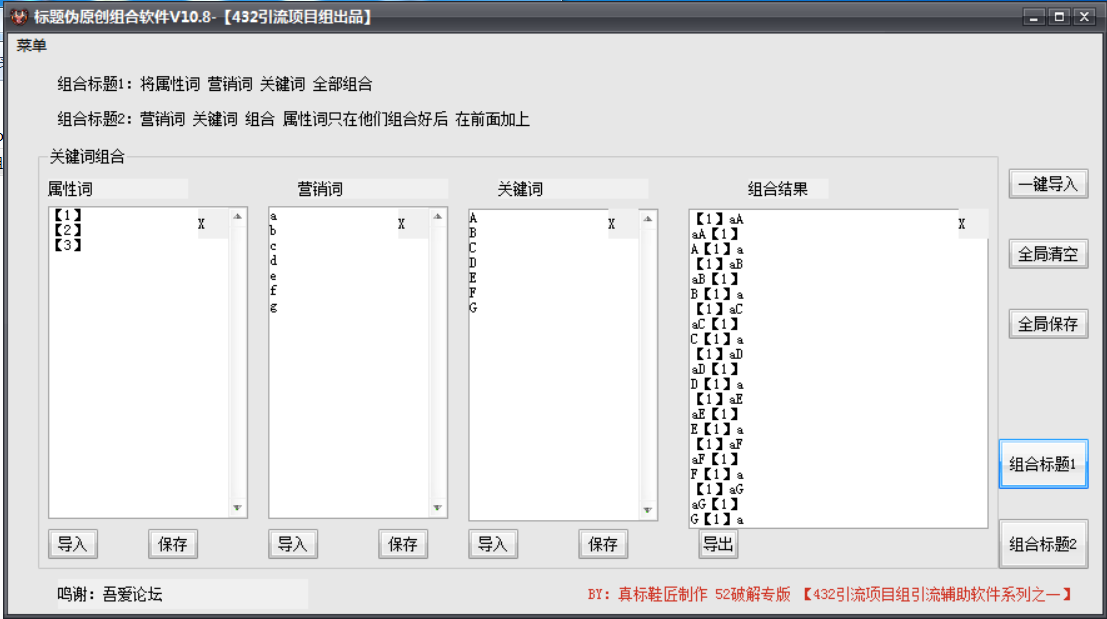Select the 【1】 line in 属性词
The height and width of the screenshot is (619, 1107).
pyautogui.click(x=68, y=215)
